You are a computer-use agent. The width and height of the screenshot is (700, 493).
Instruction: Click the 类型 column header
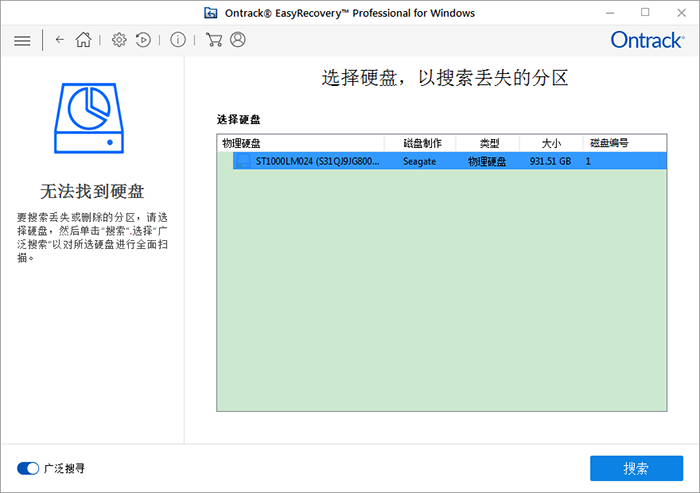pyautogui.click(x=488, y=143)
